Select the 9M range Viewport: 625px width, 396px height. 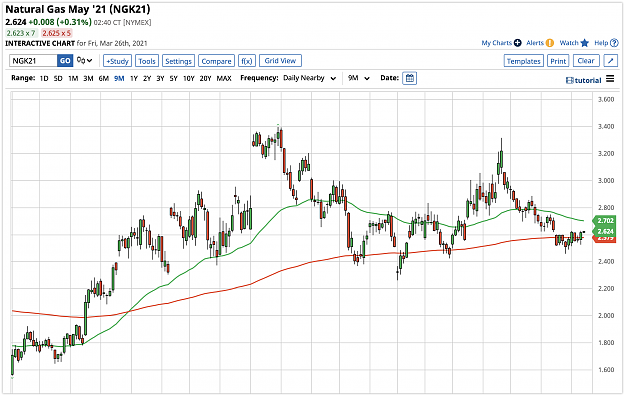pyautogui.click(x=119, y=78)
